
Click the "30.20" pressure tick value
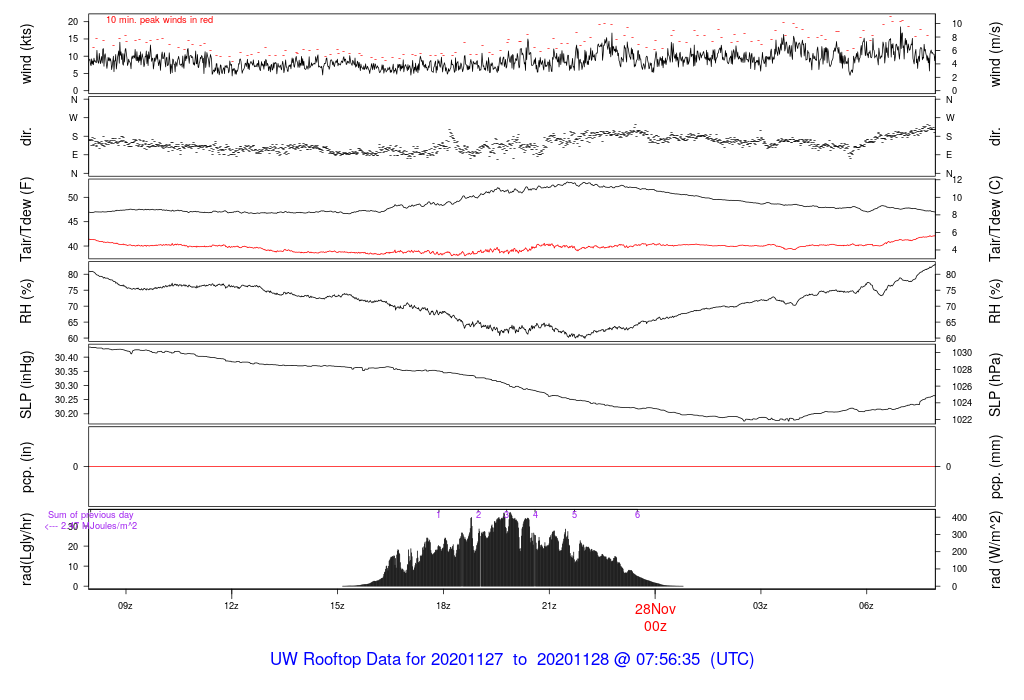click(x=66, y=413)
